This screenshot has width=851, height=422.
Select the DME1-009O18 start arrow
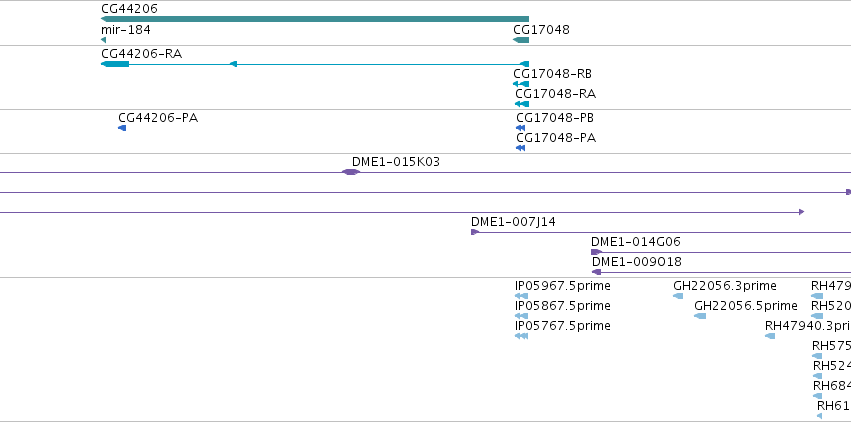pos(596,272)
